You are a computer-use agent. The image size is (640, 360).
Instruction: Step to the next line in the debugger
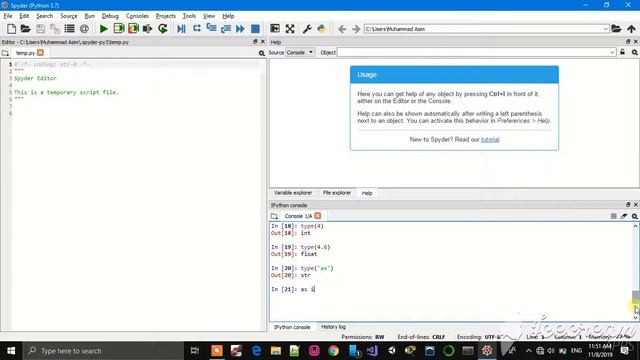click(x=197, y=29)
